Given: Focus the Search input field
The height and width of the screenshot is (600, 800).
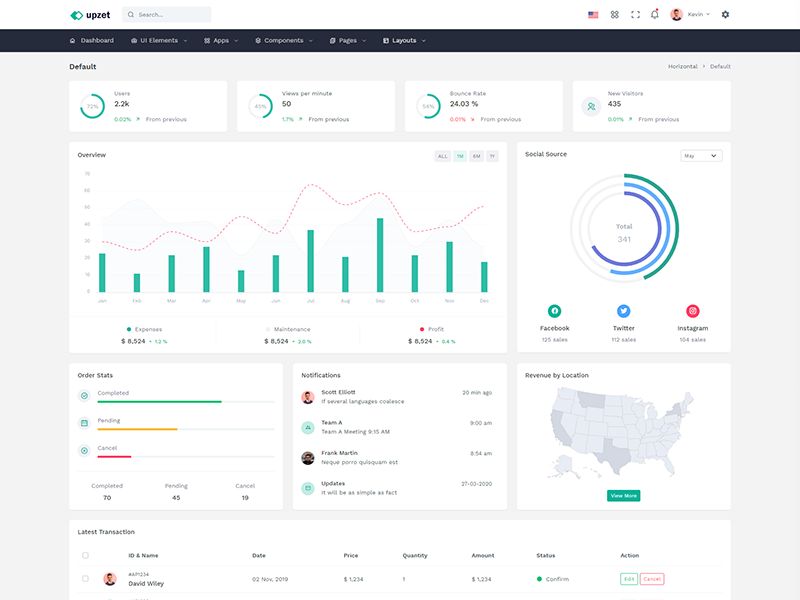Looking at the screenshot, I should pos(166,15).
